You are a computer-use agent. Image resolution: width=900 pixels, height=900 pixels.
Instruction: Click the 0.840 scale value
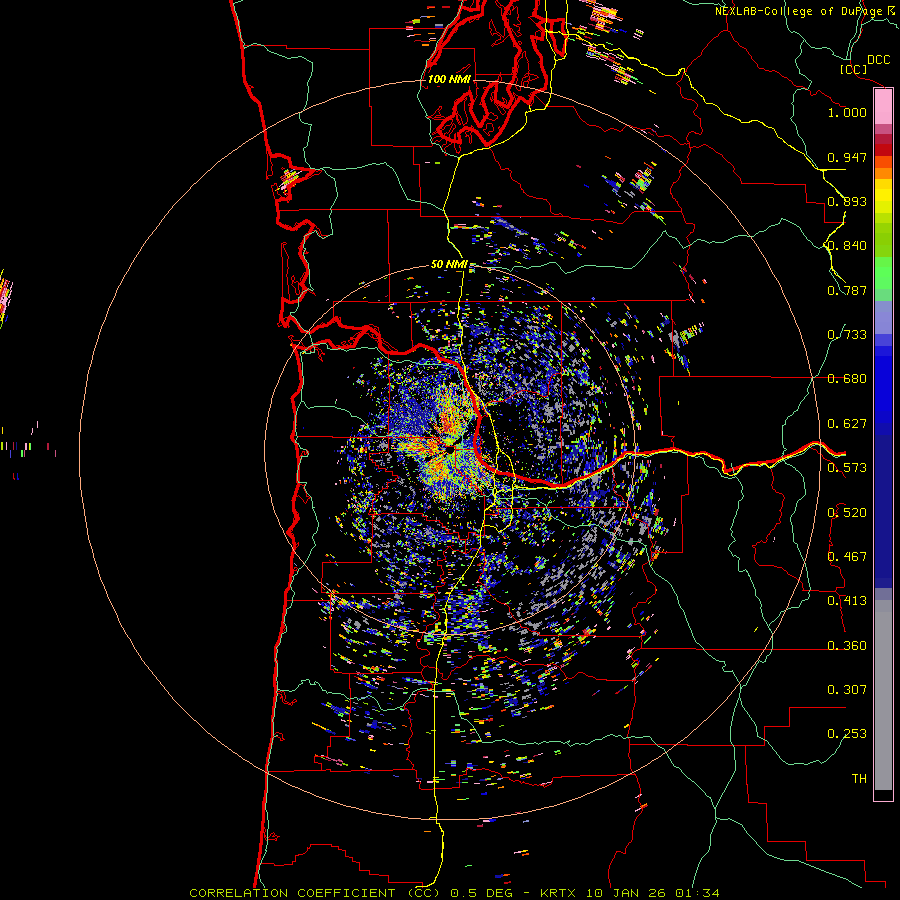click(x=847, y=246)
